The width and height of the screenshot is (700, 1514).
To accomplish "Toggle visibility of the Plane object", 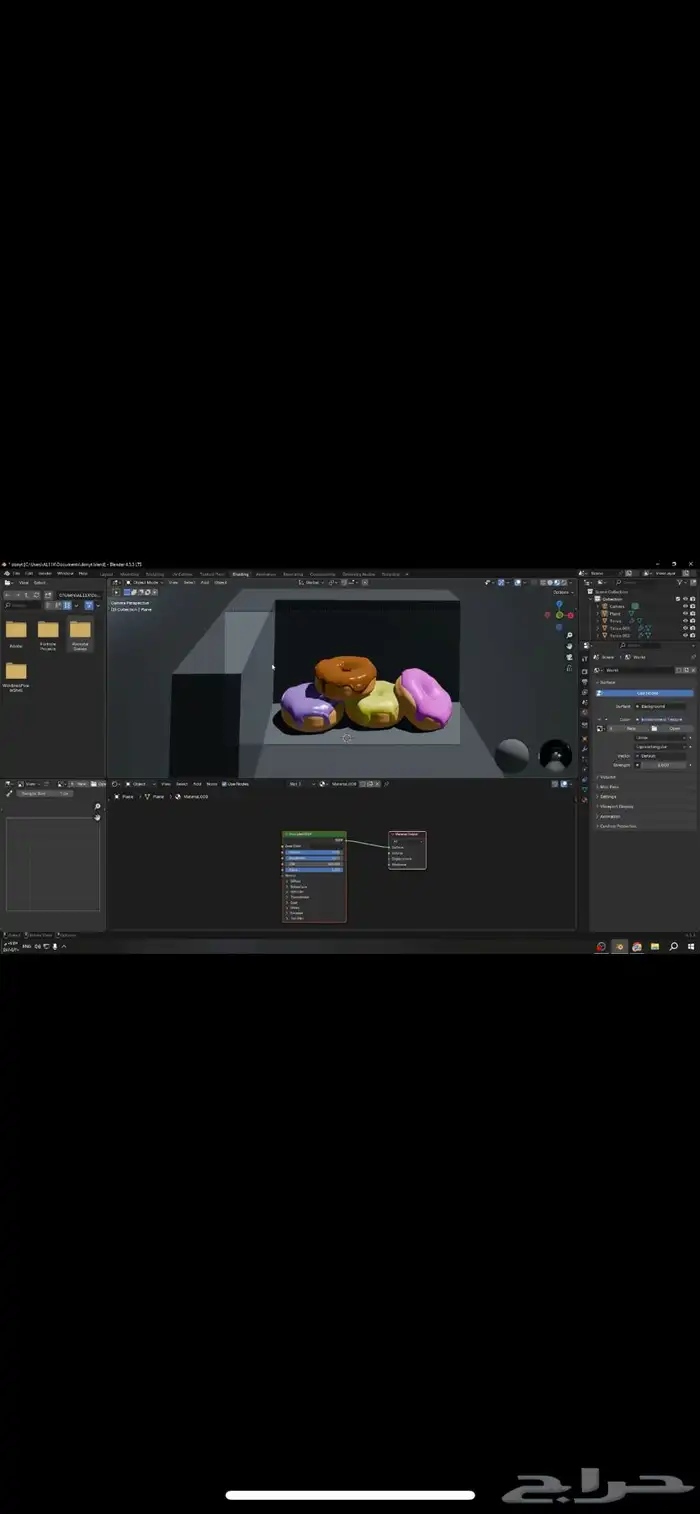I will (685, 613).
